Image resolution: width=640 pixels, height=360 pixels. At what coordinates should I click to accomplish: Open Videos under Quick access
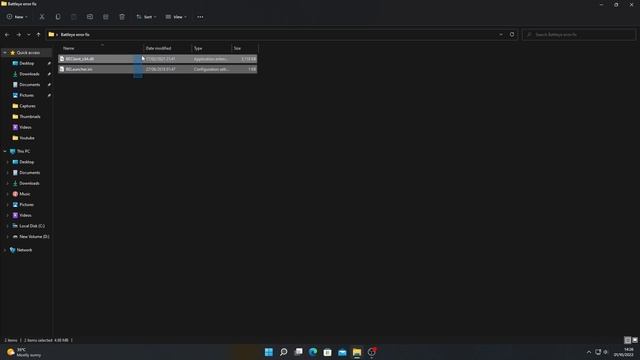tap(25, 127)
